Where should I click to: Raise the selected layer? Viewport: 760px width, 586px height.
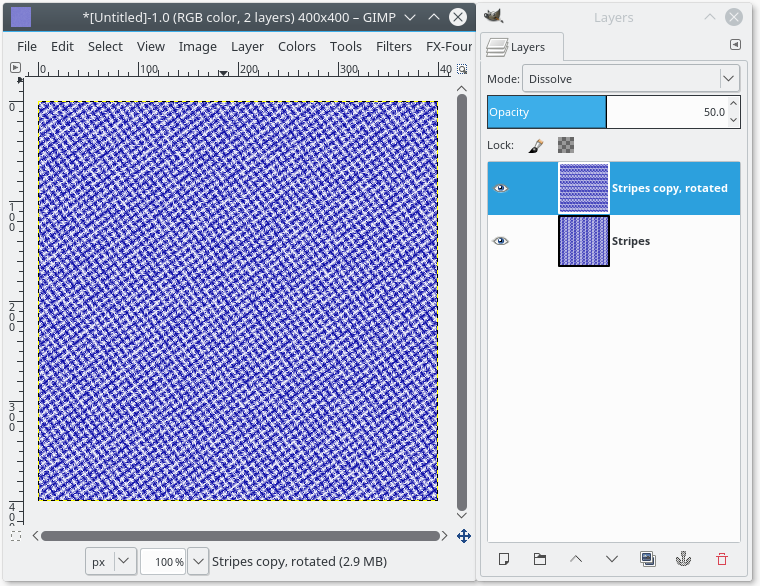pyautogui.click(x=575, y=559)
